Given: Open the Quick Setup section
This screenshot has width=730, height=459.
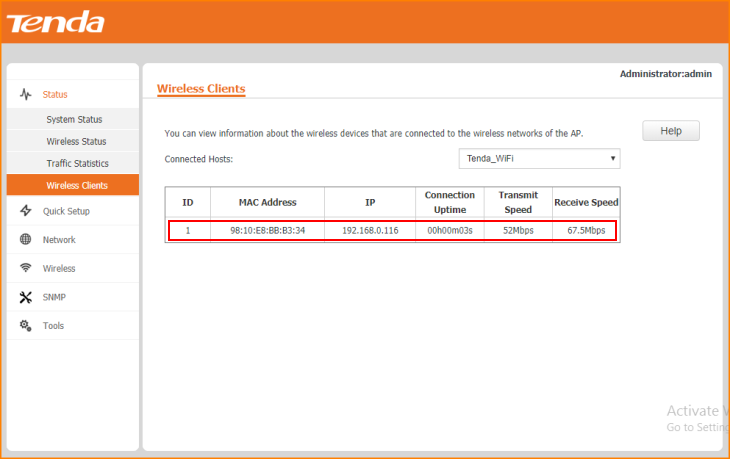Looking at the screenshot, I should click(66, 211).
